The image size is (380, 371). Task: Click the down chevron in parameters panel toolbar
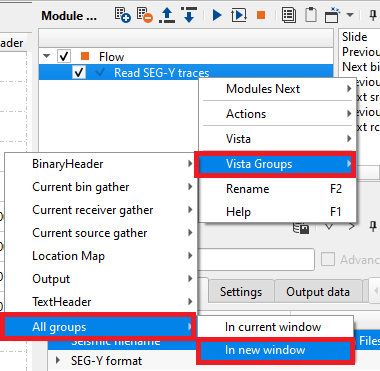(329, 227)
